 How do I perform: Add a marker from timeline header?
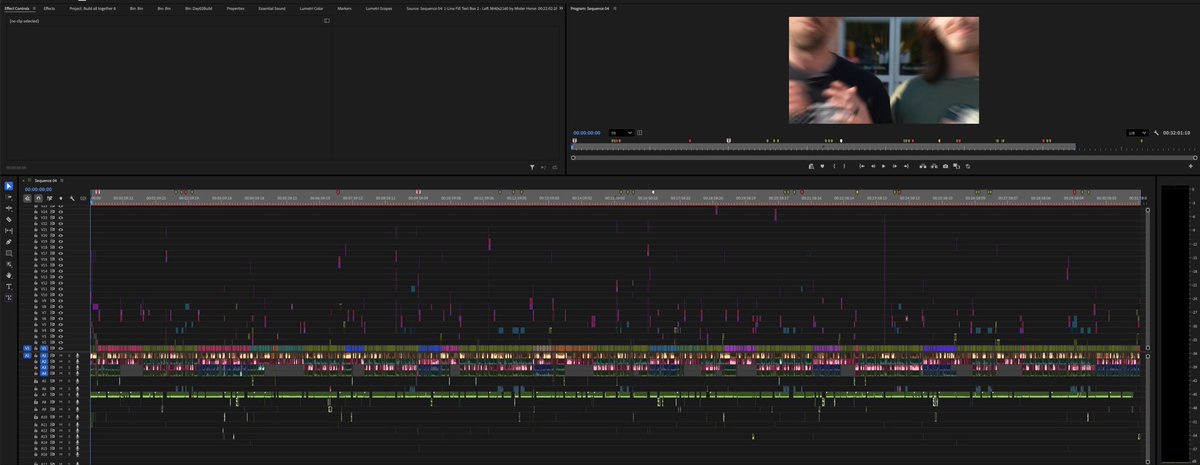click(61, 198)
